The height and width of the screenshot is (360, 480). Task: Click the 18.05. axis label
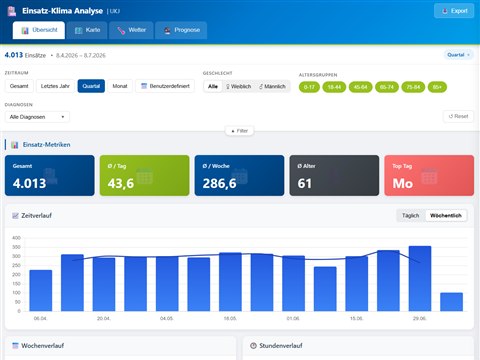coord(230,319)
